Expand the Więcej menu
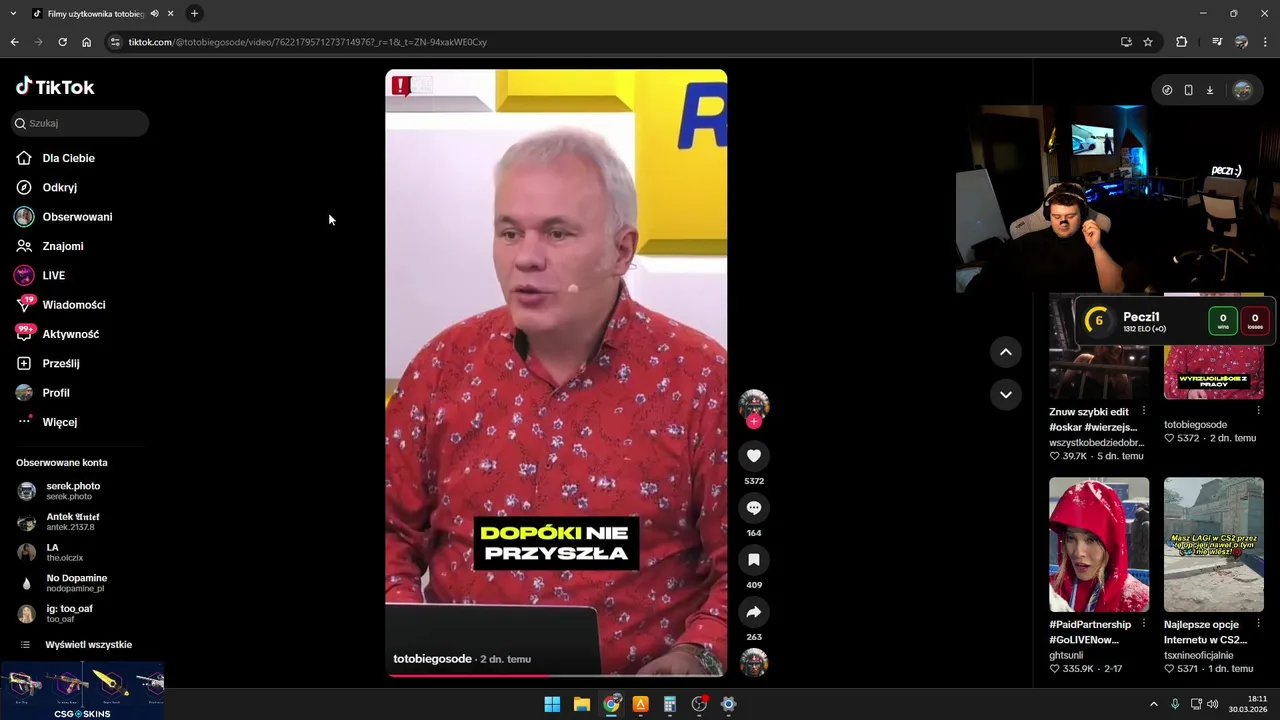This screenshot has height=720, width=1280. tap(59, 422)
